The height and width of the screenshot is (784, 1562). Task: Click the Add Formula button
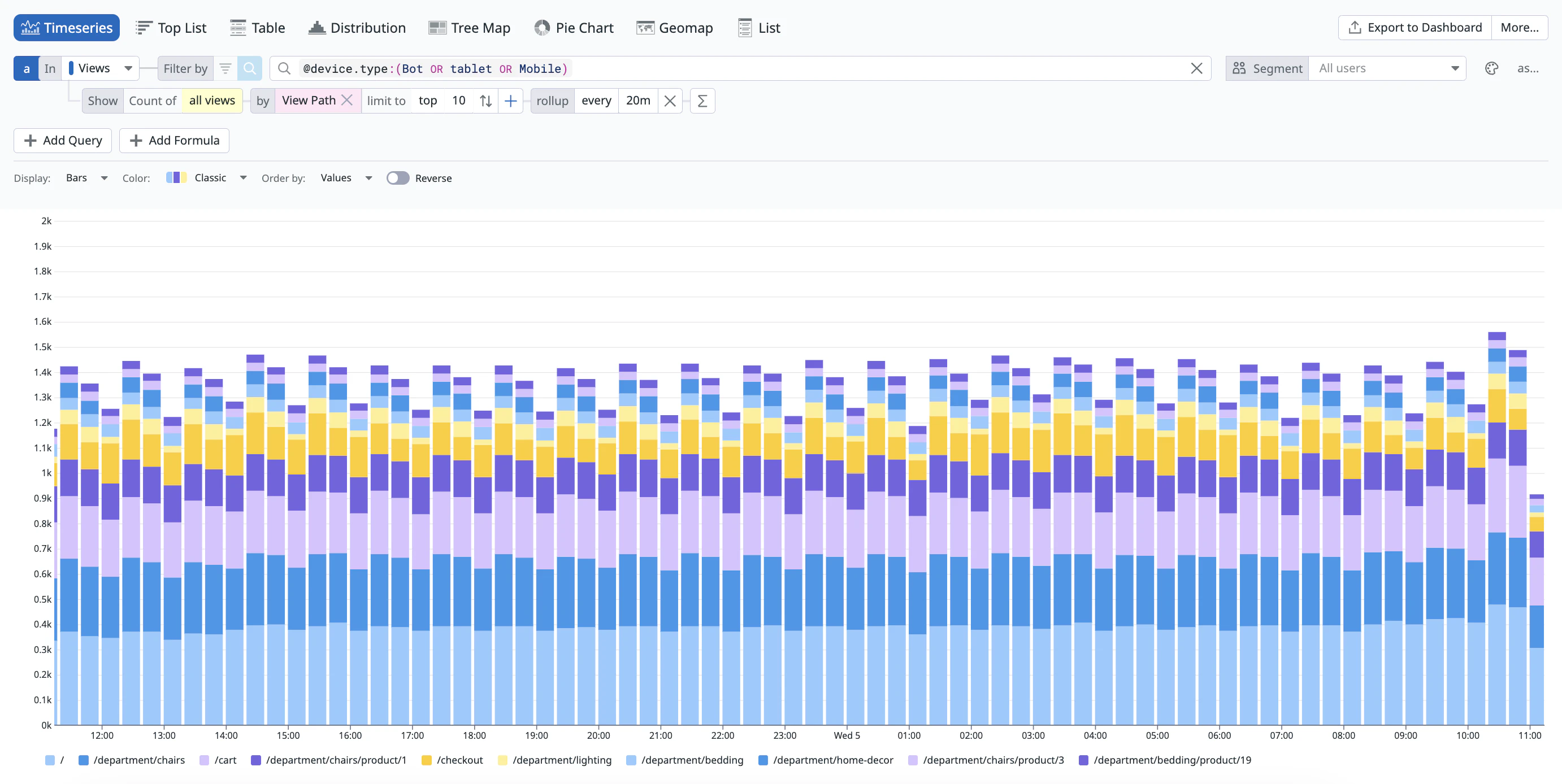[174, 141]
